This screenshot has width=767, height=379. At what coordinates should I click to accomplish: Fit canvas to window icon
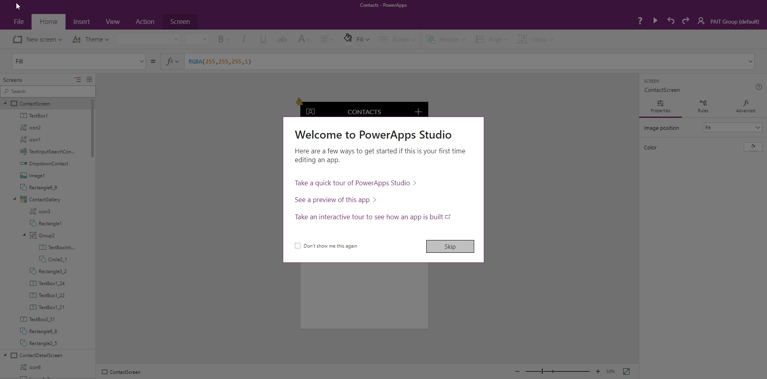click(x=627, y=372)
